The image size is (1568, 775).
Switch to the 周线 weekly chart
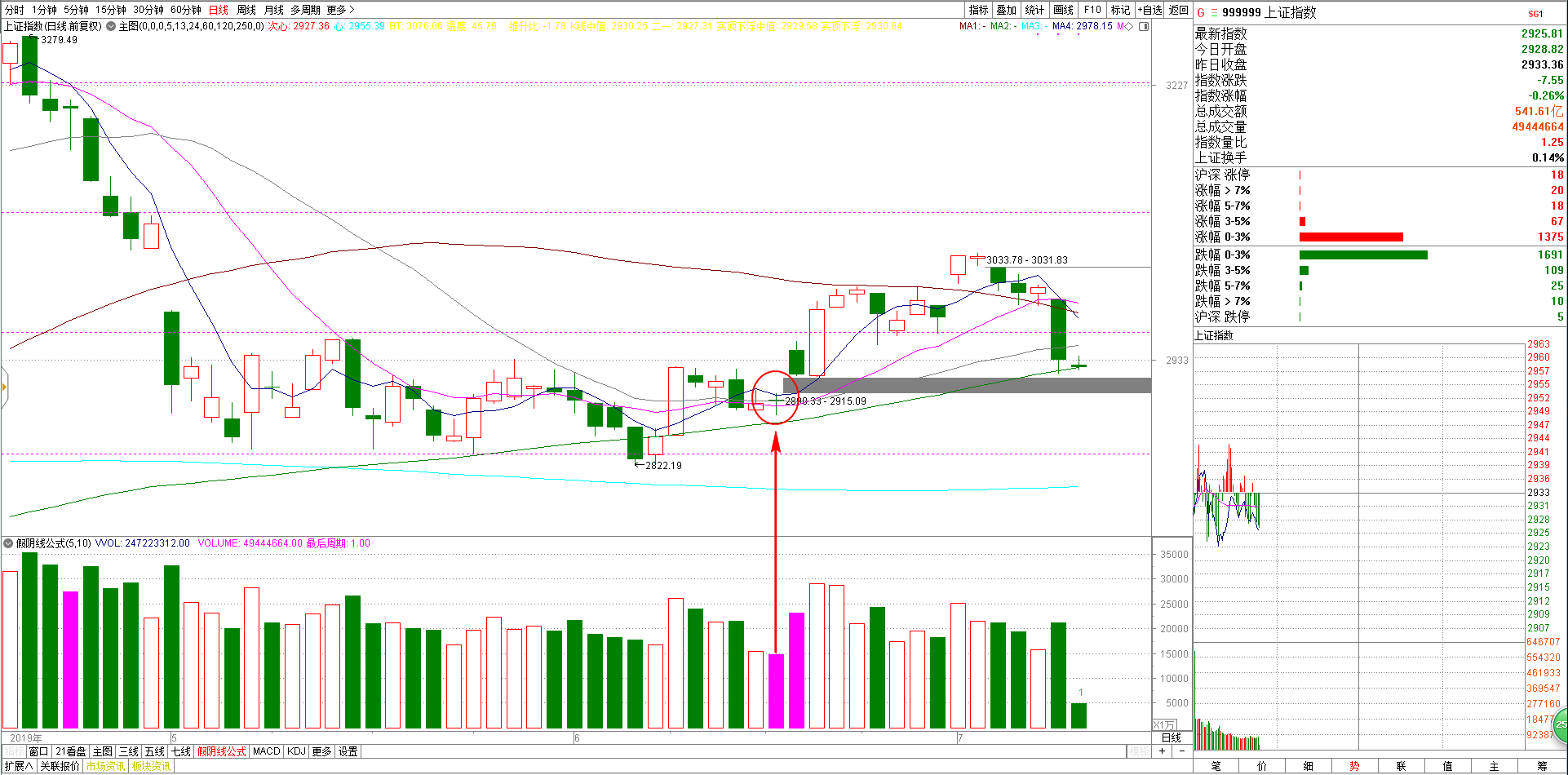pos(246,10)
